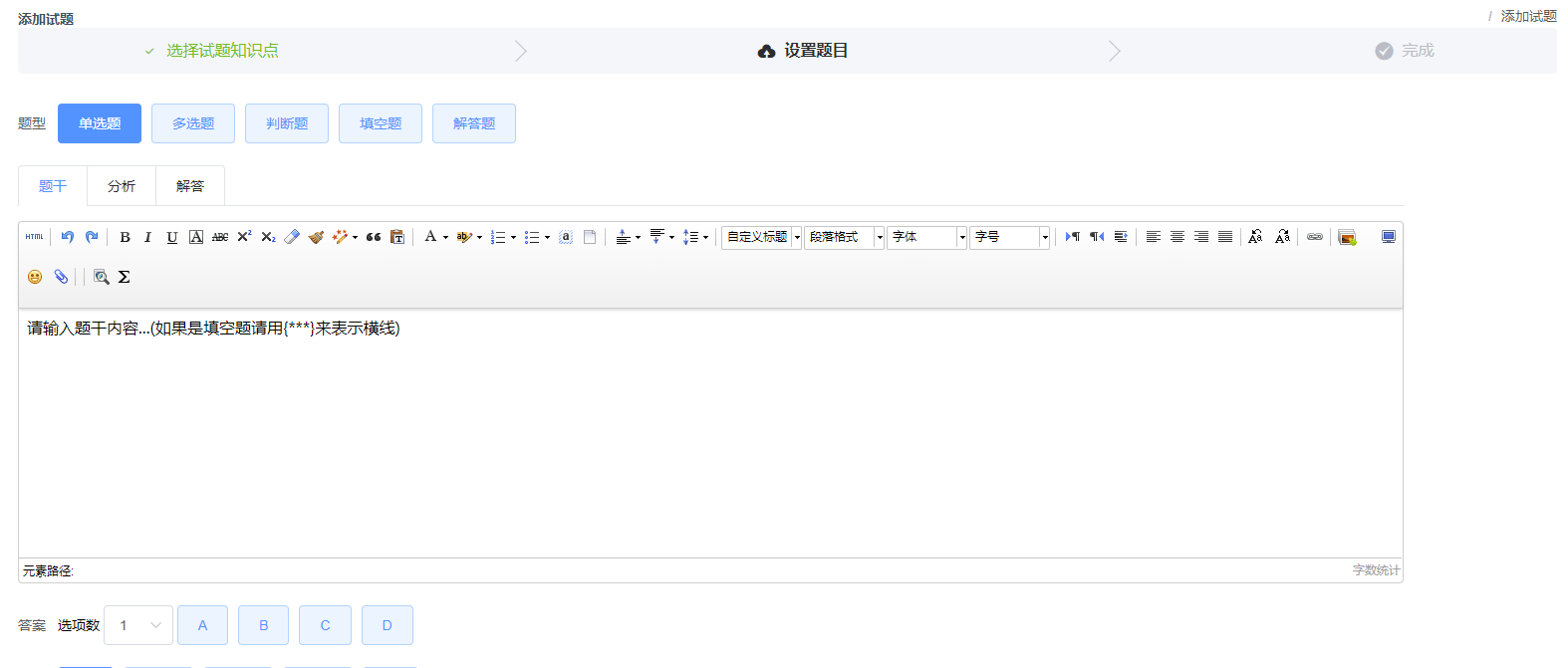Open highlight background color dropdown
Screen dimensions: 1568x668
coord(480,237)
